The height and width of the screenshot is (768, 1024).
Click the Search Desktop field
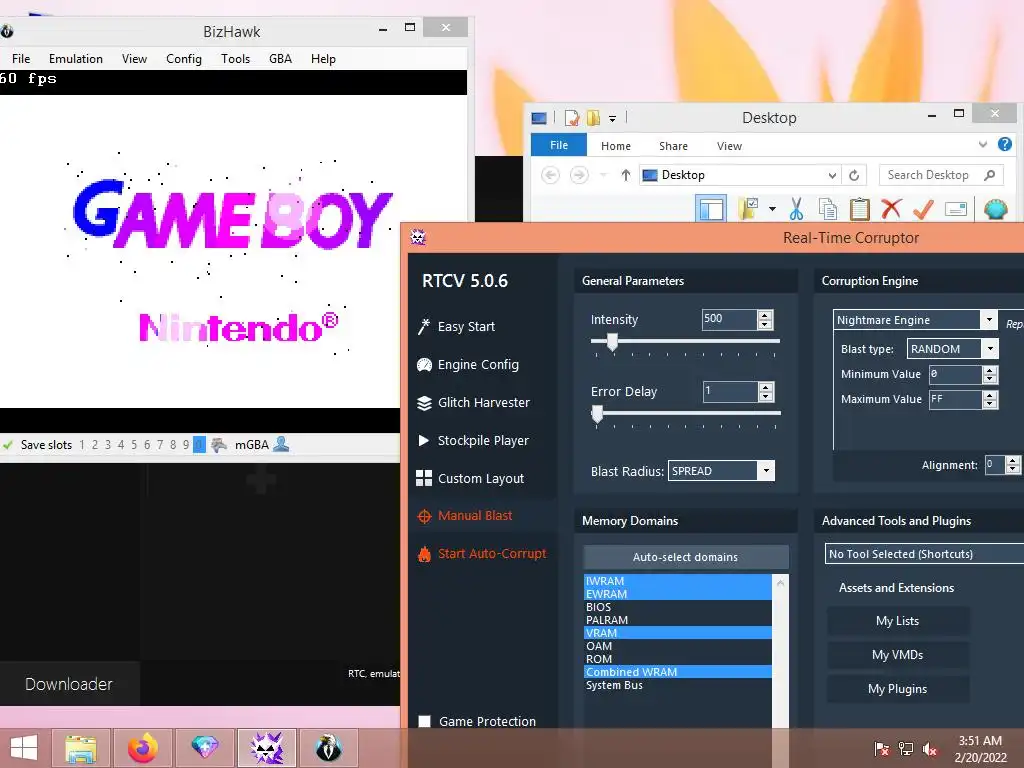pyautogui.click(x=941, y=175)
